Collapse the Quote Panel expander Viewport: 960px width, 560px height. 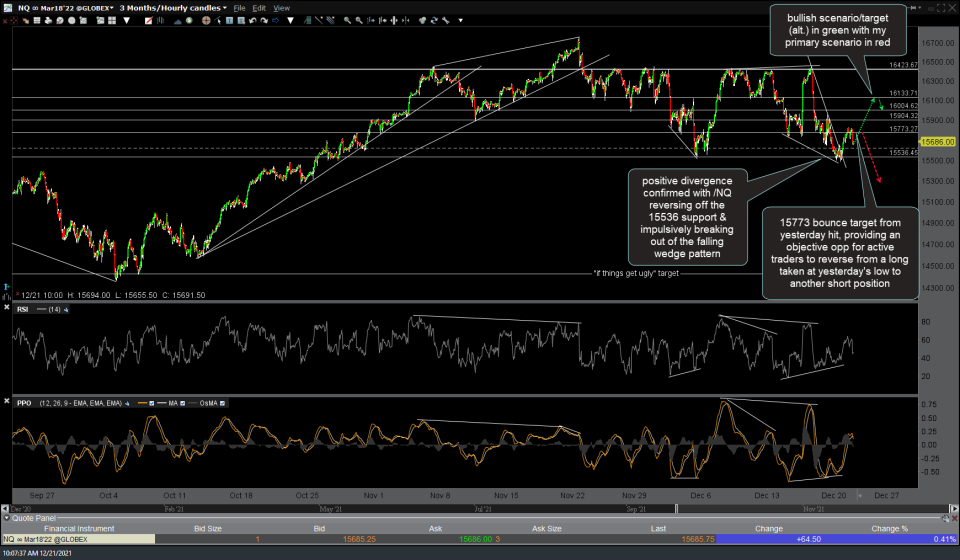(x=7, y=518)
